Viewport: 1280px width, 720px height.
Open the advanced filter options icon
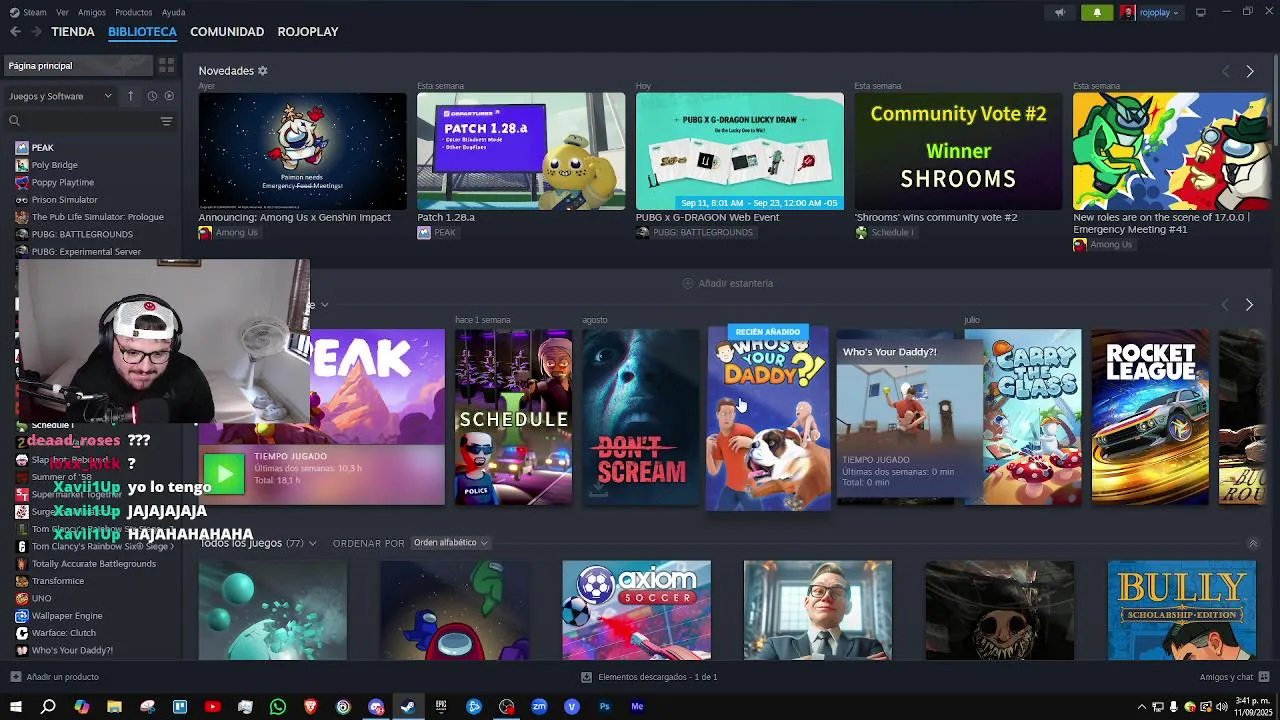[x=167, y=121]
